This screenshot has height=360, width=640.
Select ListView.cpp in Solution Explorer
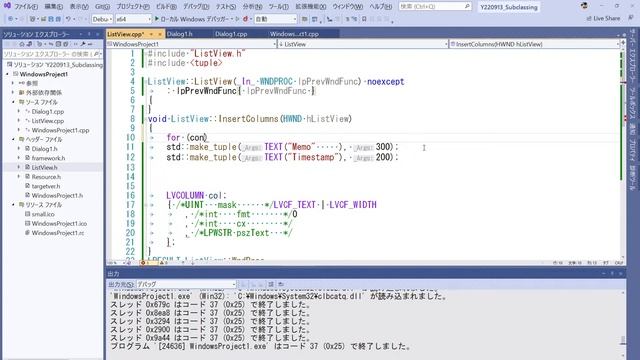coord(47,121)
